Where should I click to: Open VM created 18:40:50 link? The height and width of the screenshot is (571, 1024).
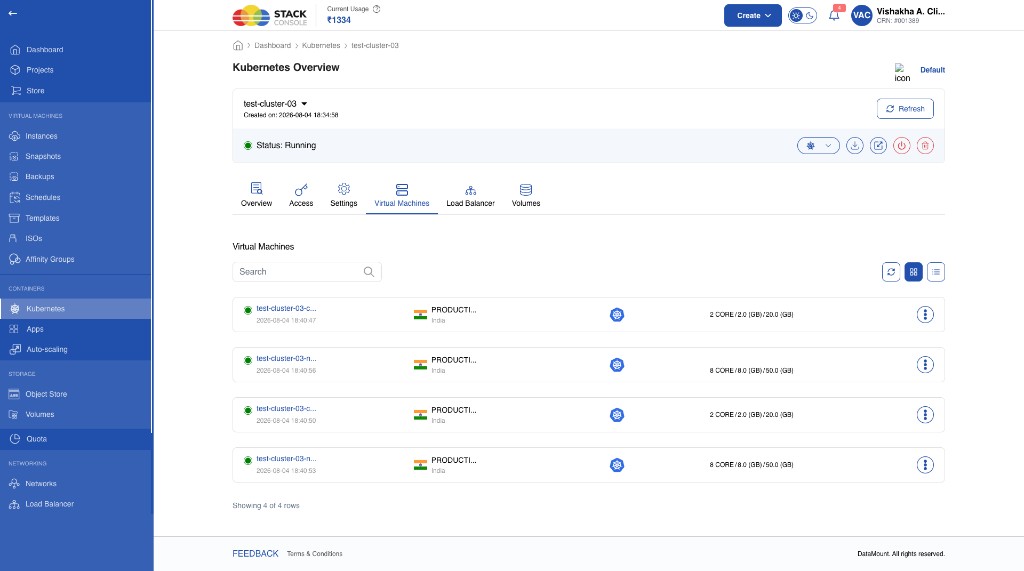[x=286, y=409]
